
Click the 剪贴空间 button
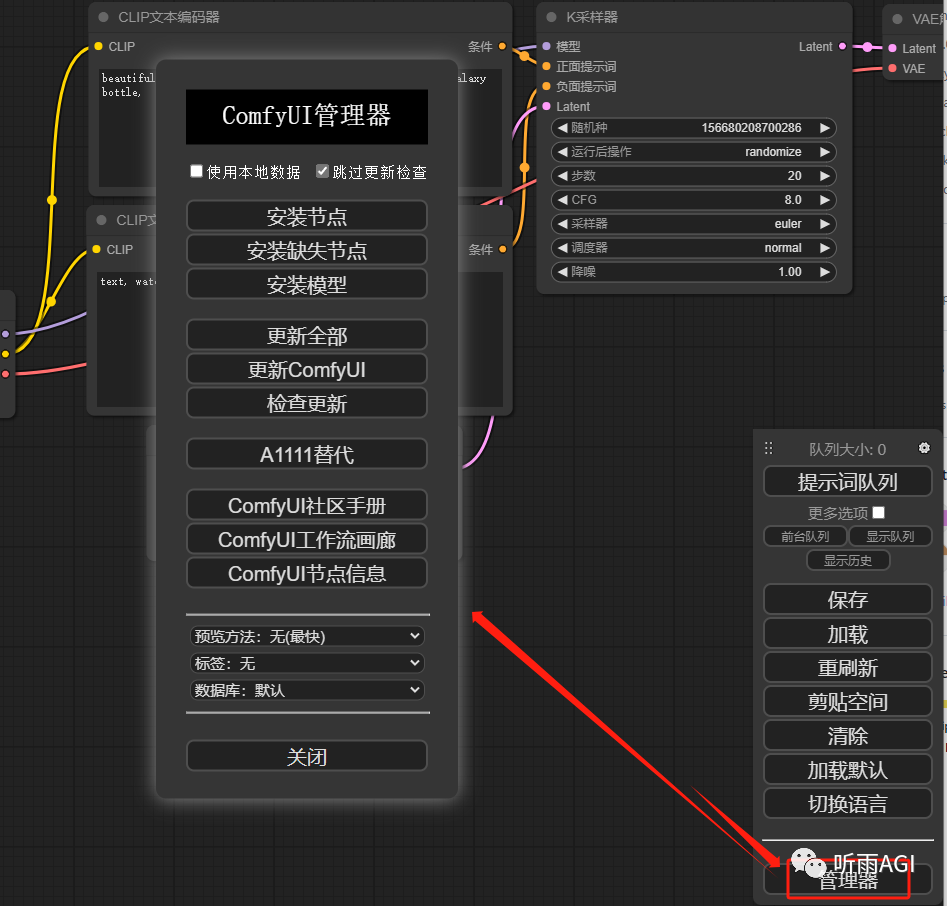pos(848,701)
